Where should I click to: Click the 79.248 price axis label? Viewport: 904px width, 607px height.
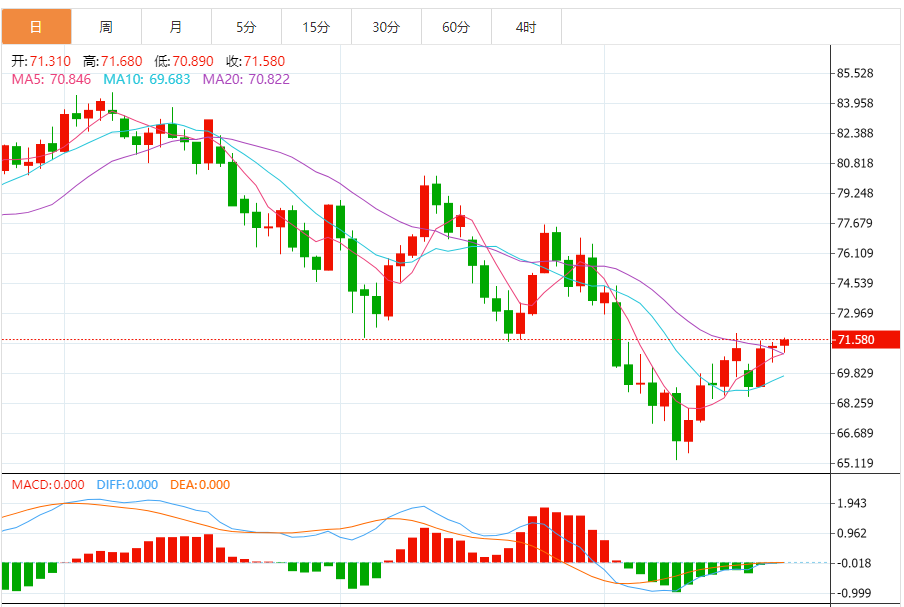[855, 193]
